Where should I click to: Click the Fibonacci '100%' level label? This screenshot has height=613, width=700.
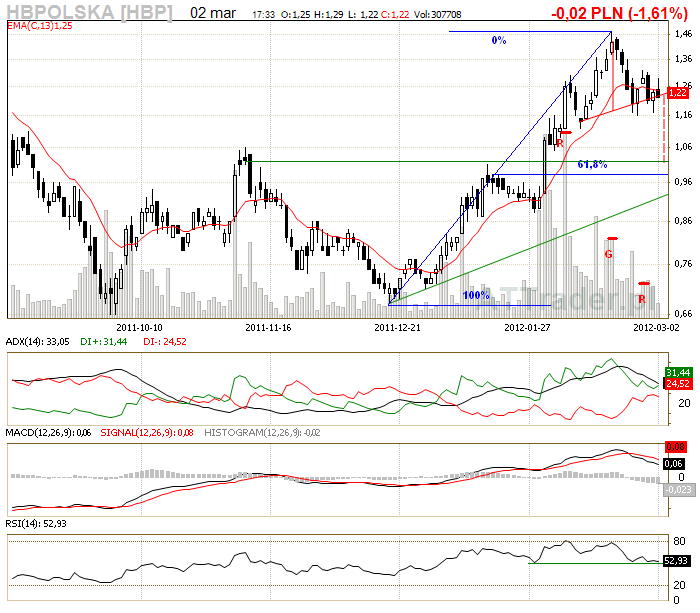click(x=476, y=295)
